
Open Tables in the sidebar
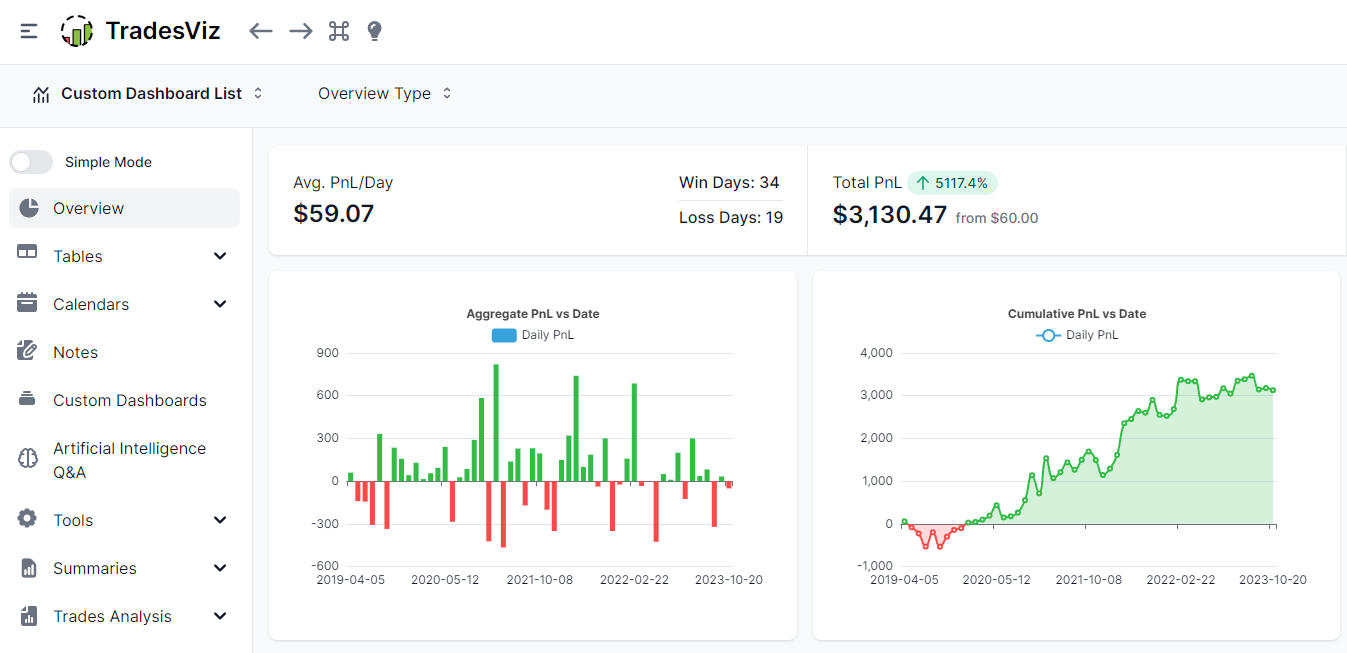125,256
